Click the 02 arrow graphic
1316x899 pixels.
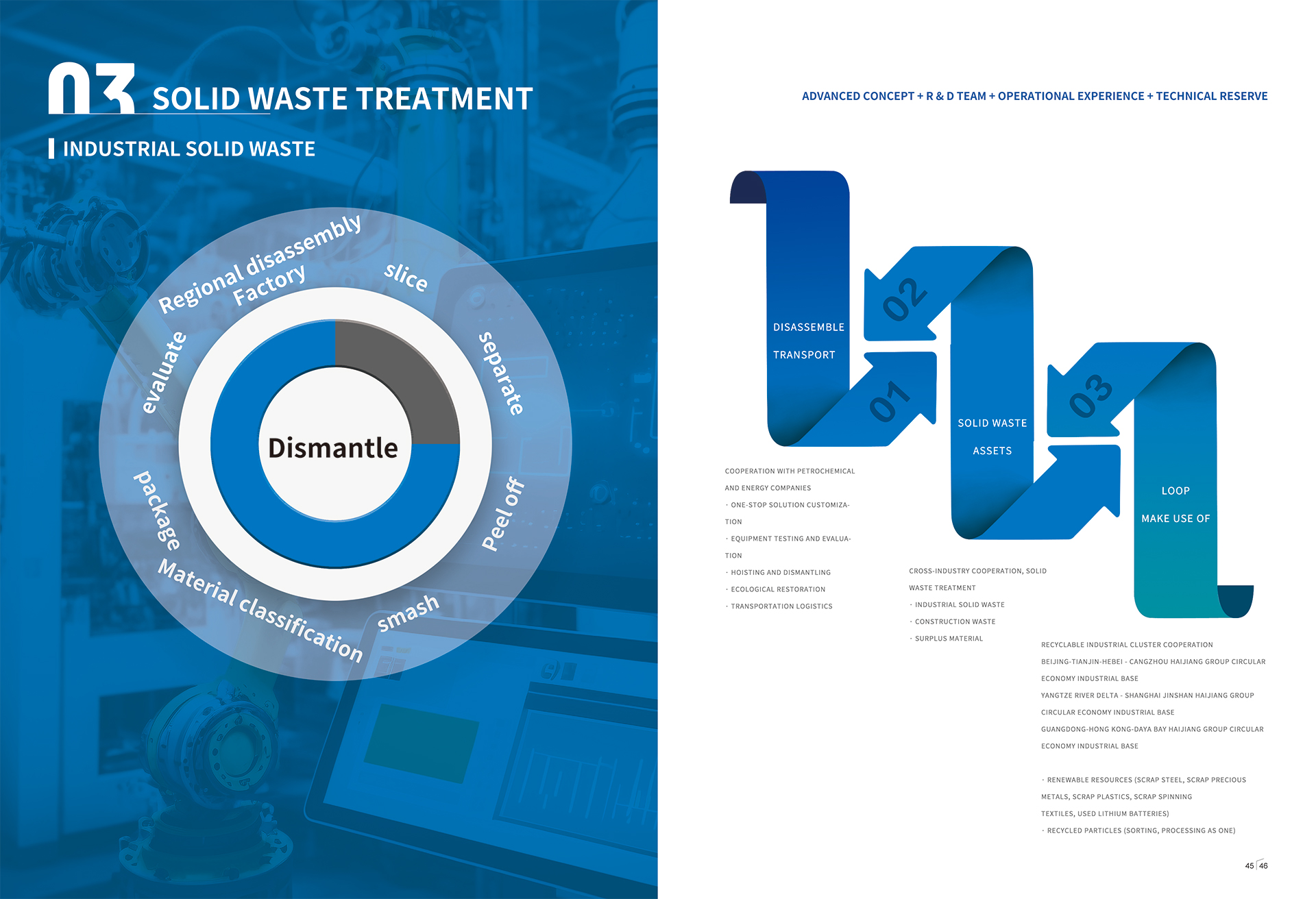903,300
